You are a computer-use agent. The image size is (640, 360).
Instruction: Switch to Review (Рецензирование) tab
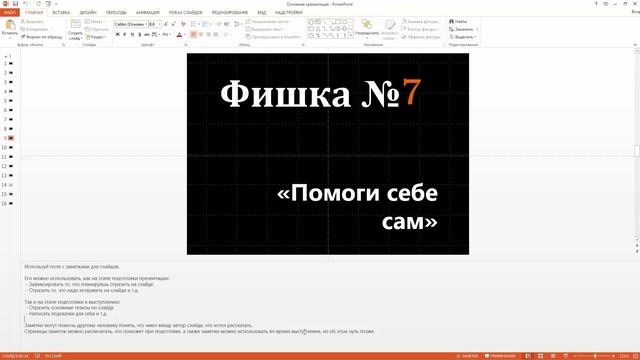point(230,13)
